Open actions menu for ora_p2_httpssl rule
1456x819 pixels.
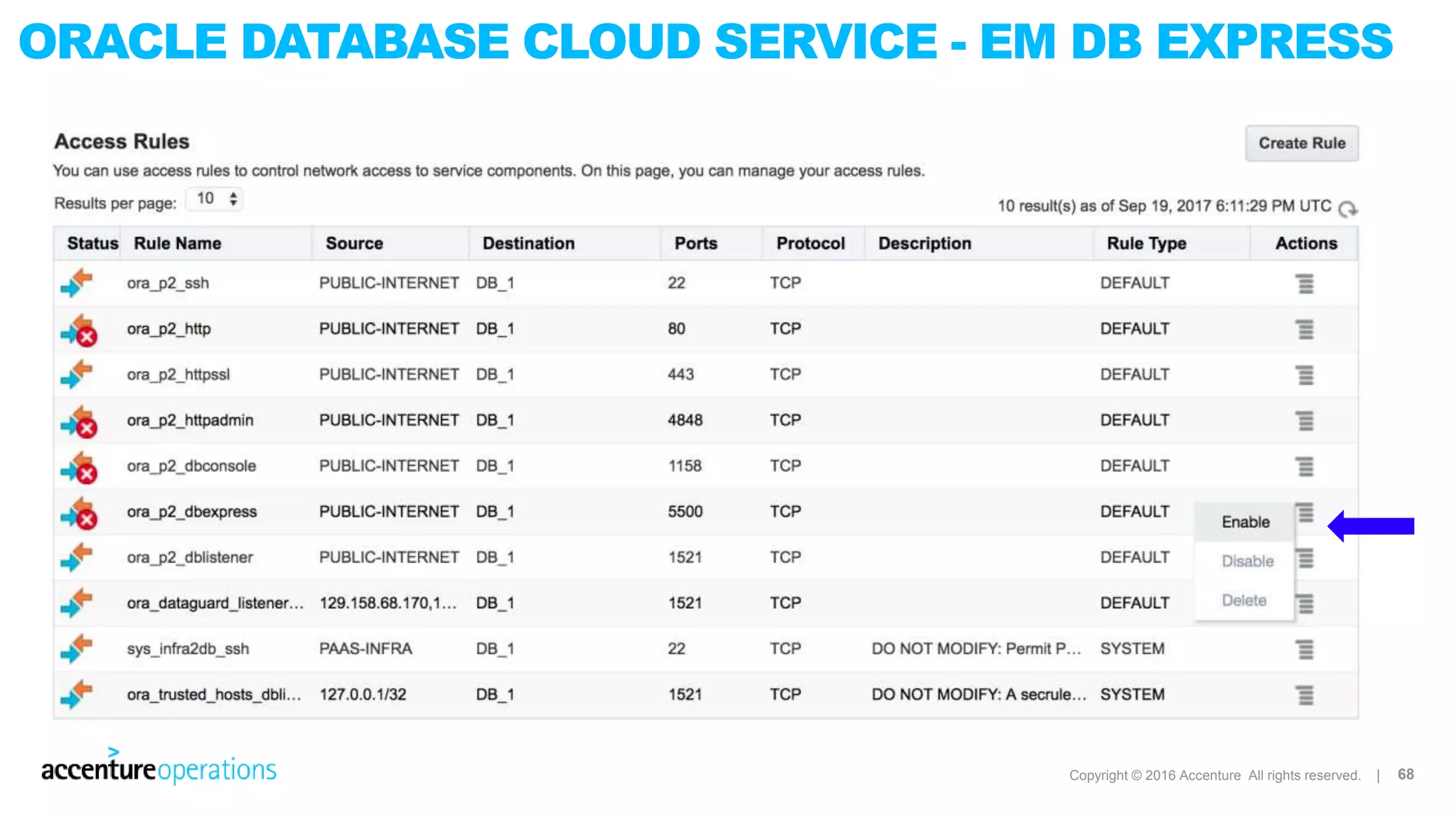[x=1305, y=375]
